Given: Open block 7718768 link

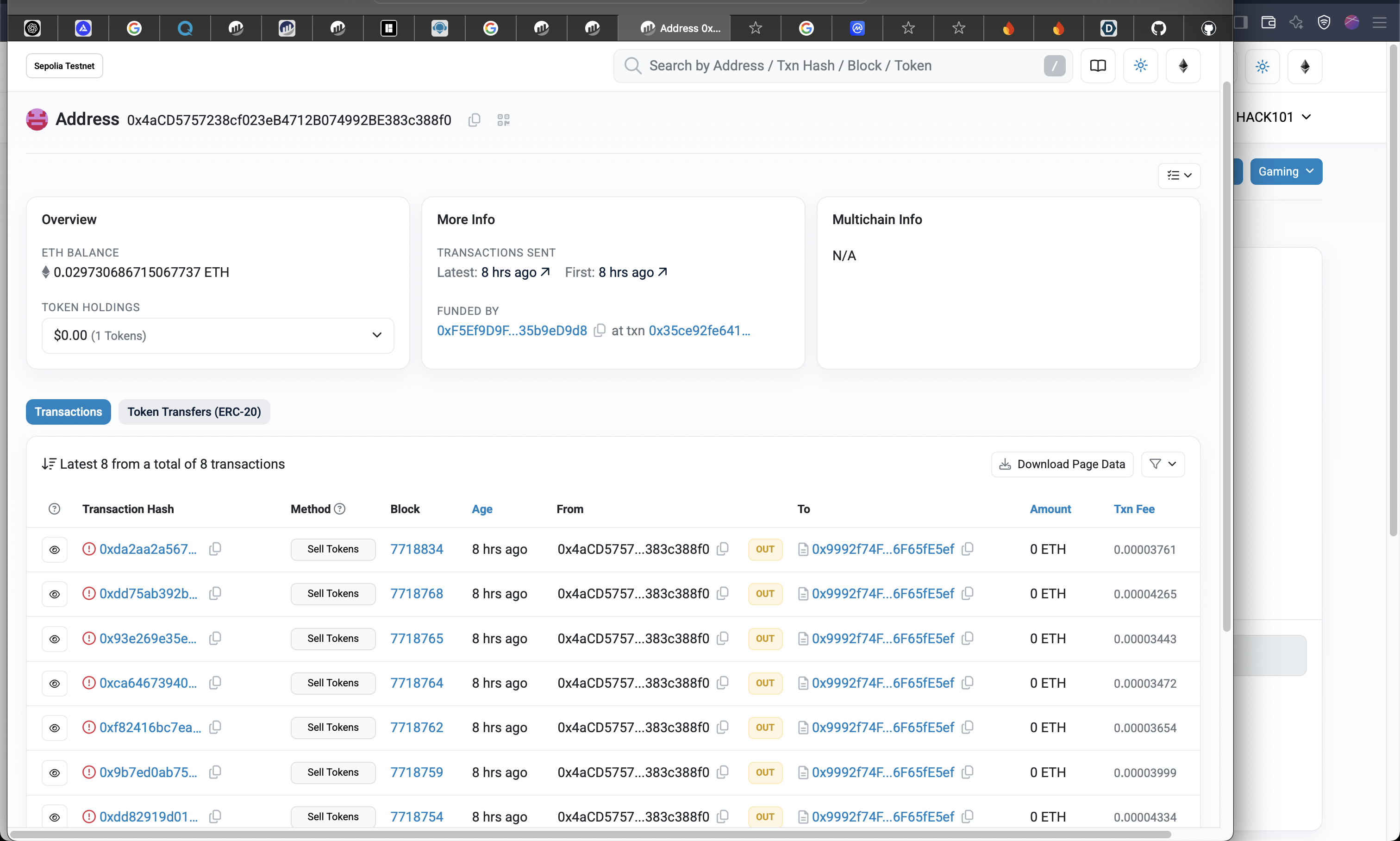Looking at the screenshot, I should coord(416,593).
